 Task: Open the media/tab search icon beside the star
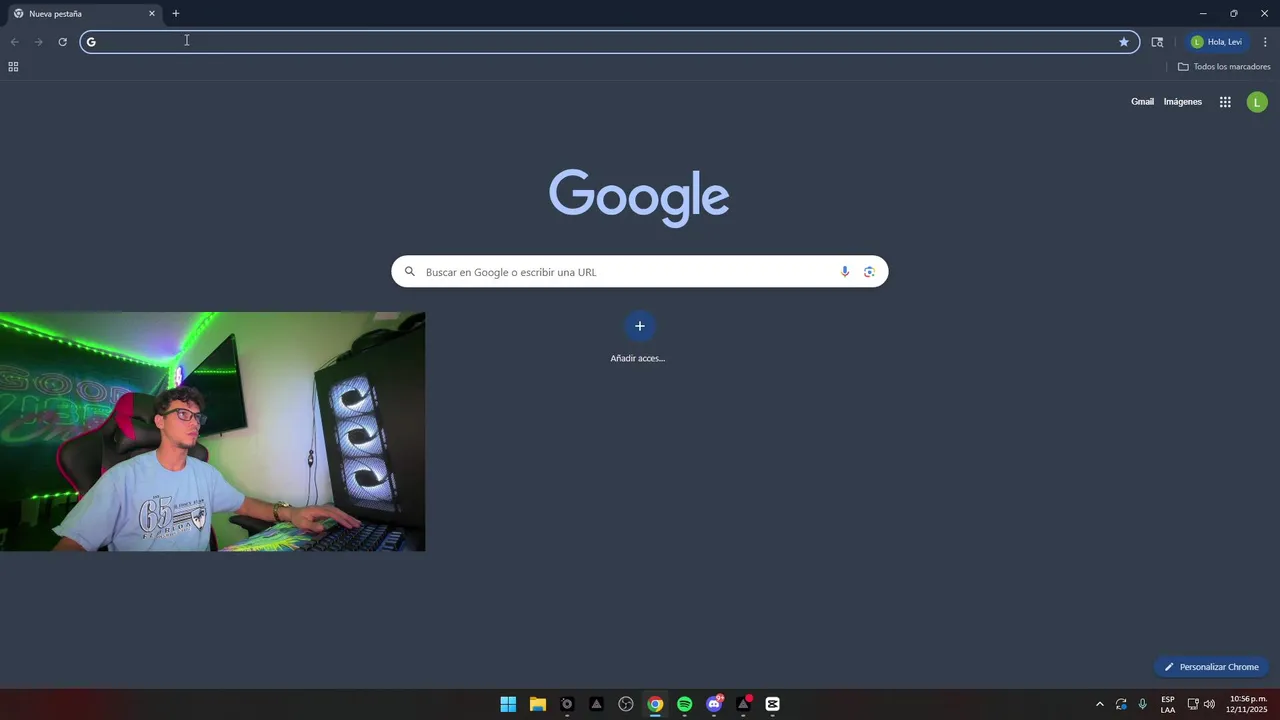point(1157,42)
